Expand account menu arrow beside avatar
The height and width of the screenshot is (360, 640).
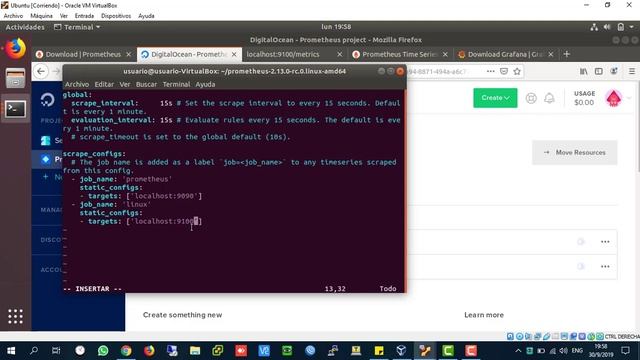pos(629,98)
